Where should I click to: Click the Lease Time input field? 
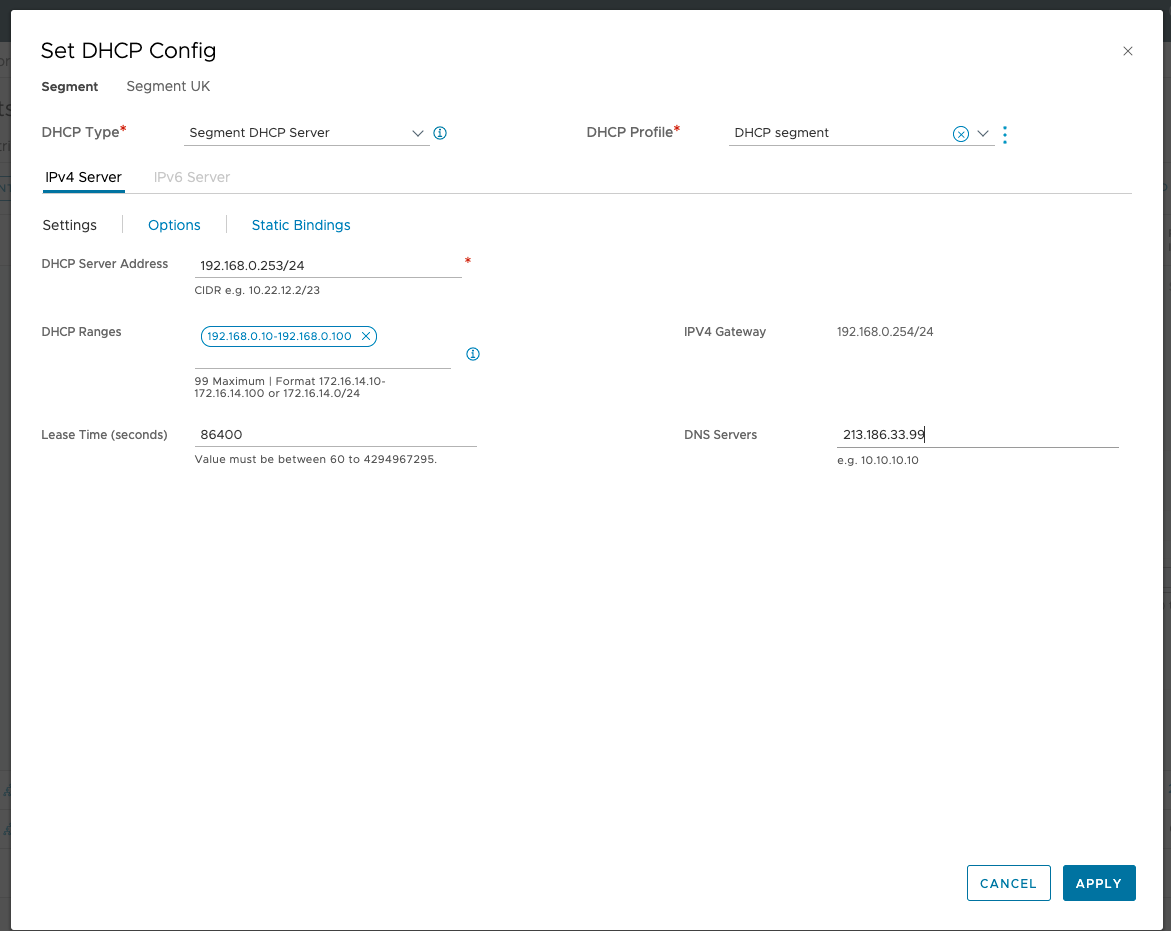pyautogui.click(x=335, y=435)
